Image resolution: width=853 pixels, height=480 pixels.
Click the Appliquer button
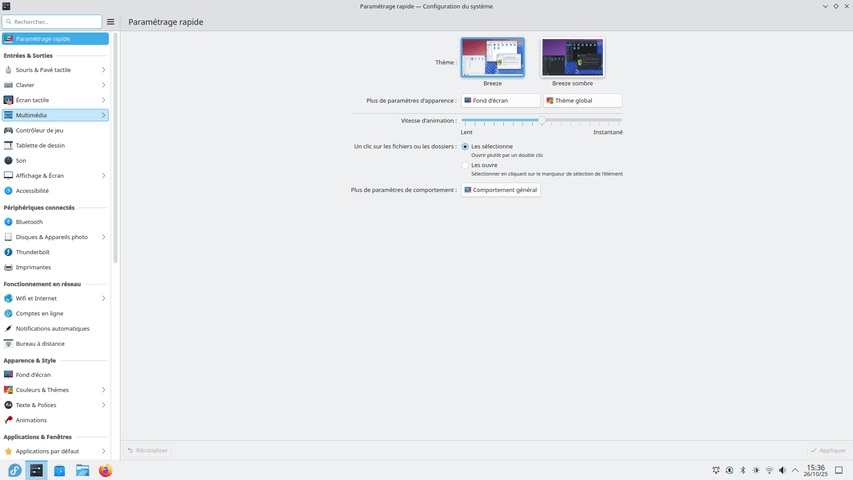pos(829,451)
